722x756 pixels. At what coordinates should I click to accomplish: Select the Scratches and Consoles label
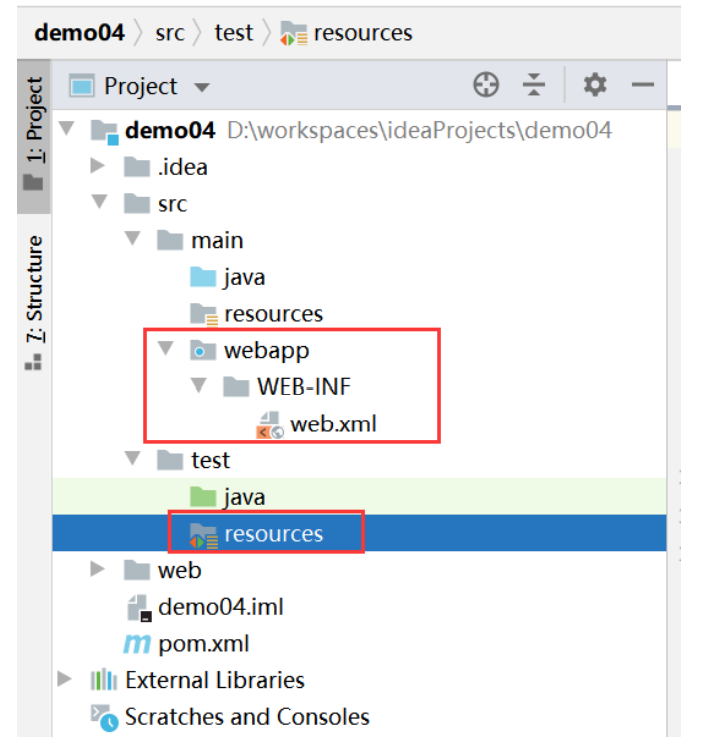[x=247, y=717]
